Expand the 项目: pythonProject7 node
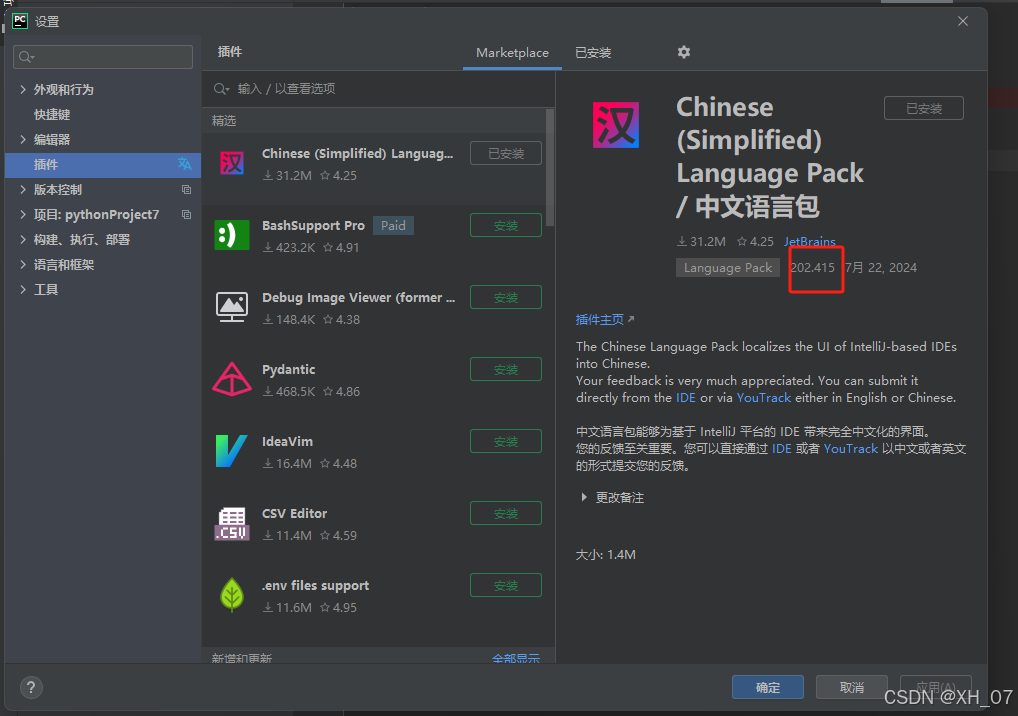Viewport: 1018px width, 716px height. coord(23,214)
